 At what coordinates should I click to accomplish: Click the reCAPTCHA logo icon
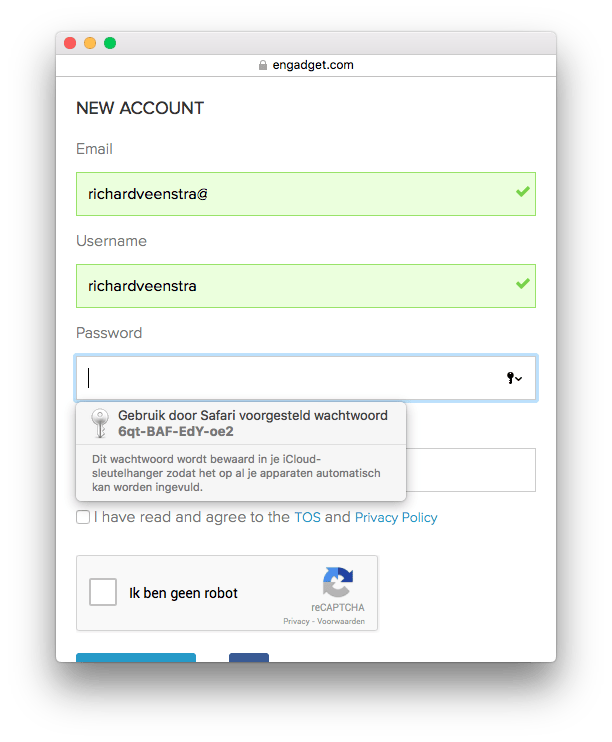[x=338, y=582]
